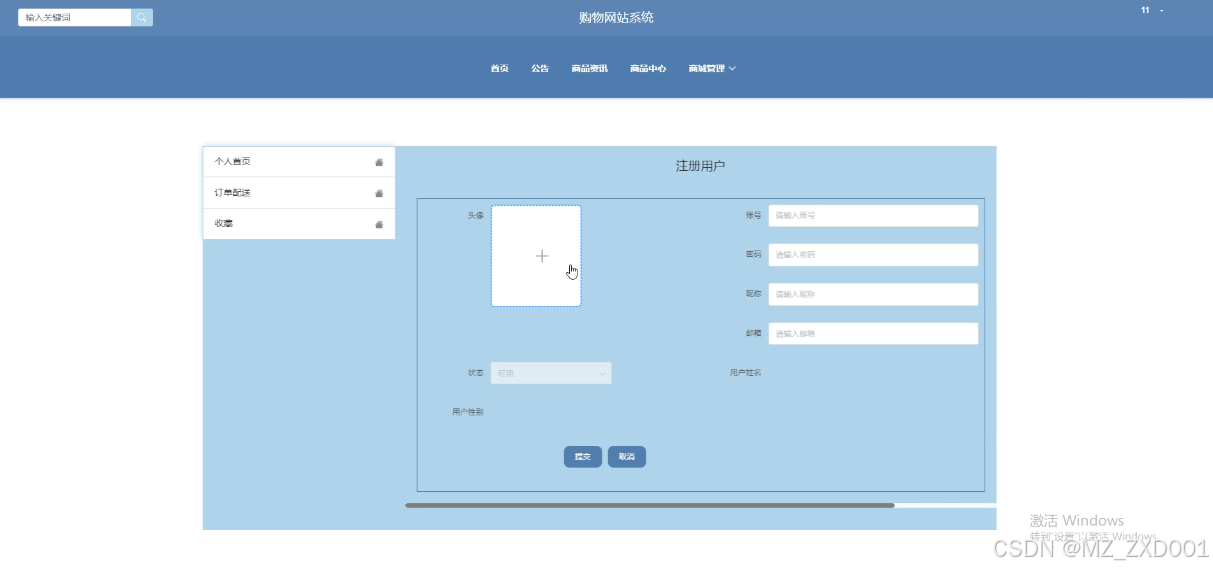Click the 取消 cancel button
This screenshot has width=1213, height=568.
click(x=627, y=457)
